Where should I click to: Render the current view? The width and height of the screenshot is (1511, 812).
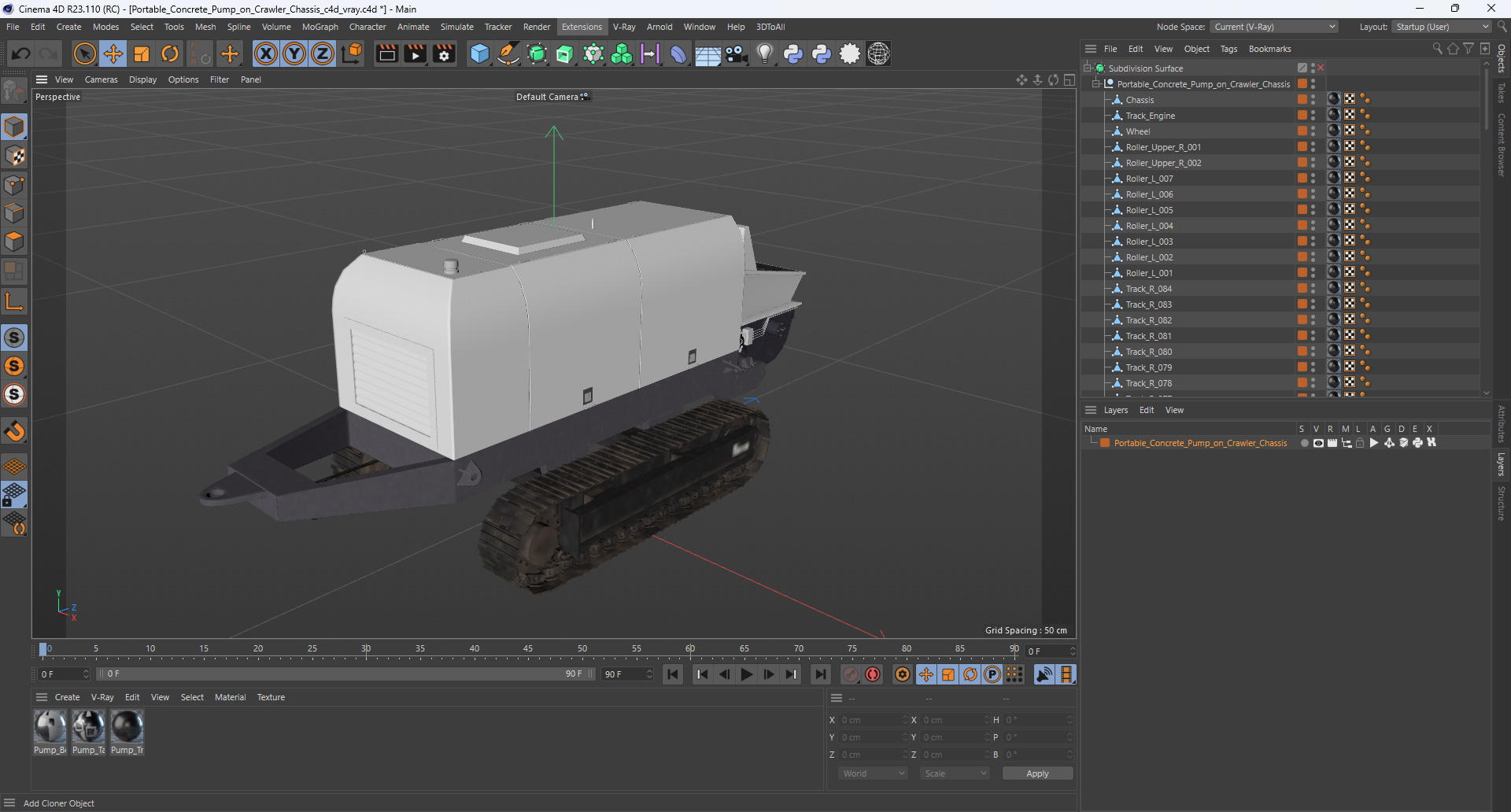tap(386, 54)
